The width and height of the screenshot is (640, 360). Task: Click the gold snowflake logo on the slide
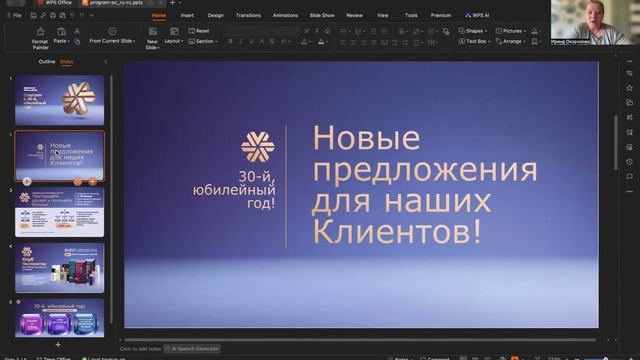coord(258,147)
